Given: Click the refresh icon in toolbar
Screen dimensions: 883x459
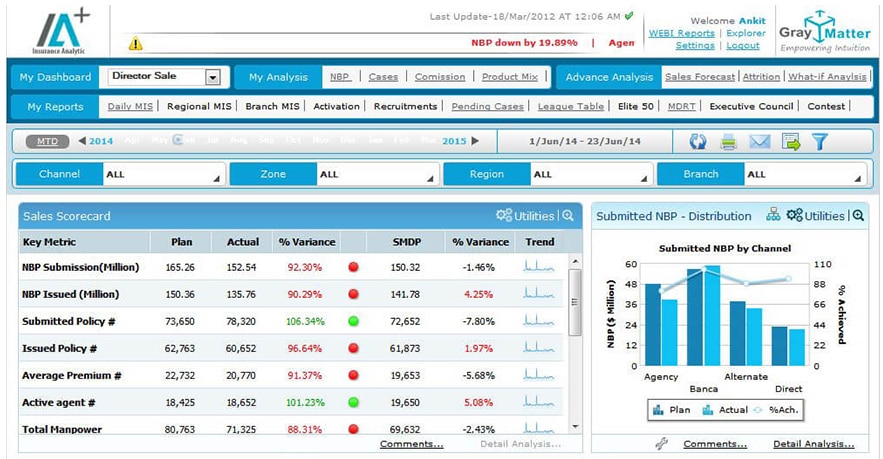Looking at the screenshot, I should (698, 141).
